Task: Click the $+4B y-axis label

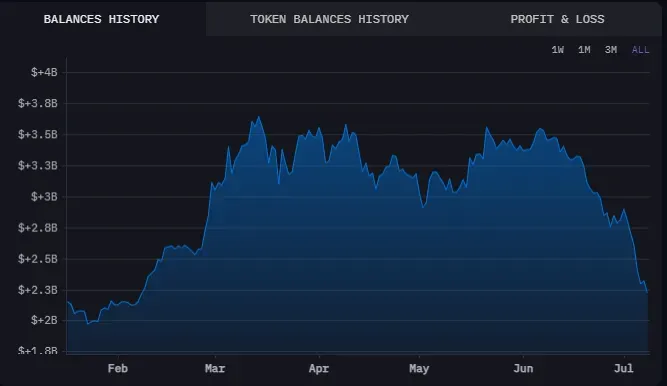Action: 44,72
